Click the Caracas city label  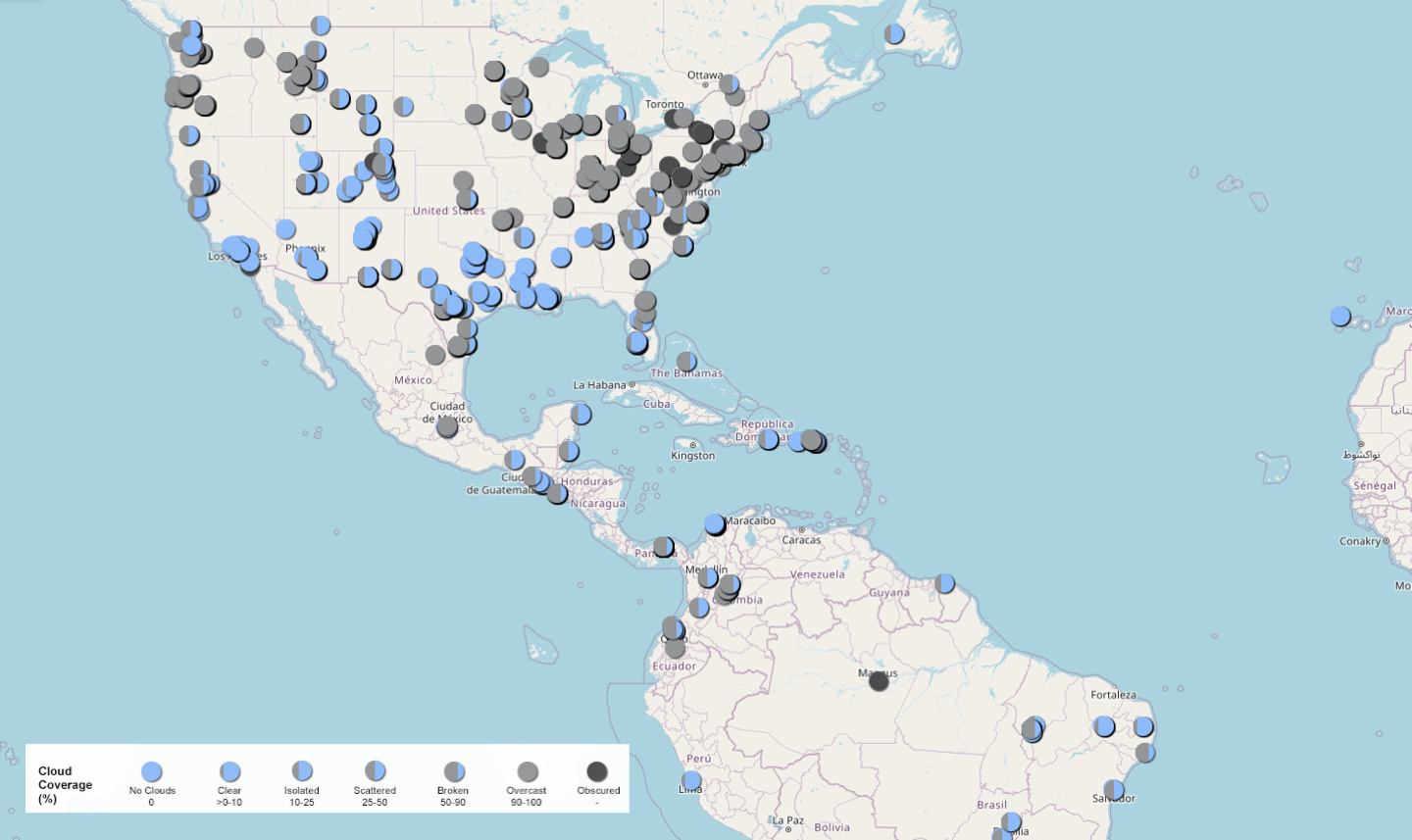pyautogui.click(x=801, y=540)
